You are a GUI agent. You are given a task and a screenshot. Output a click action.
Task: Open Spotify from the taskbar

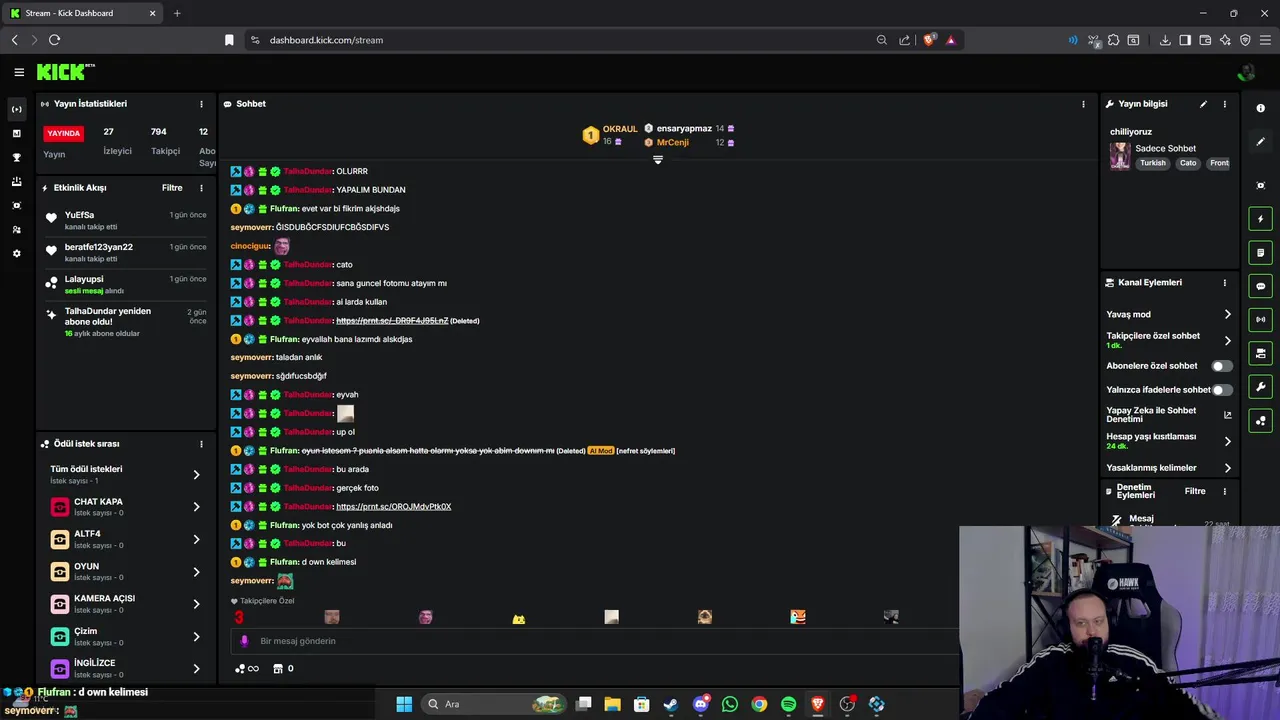pos(788,704)
